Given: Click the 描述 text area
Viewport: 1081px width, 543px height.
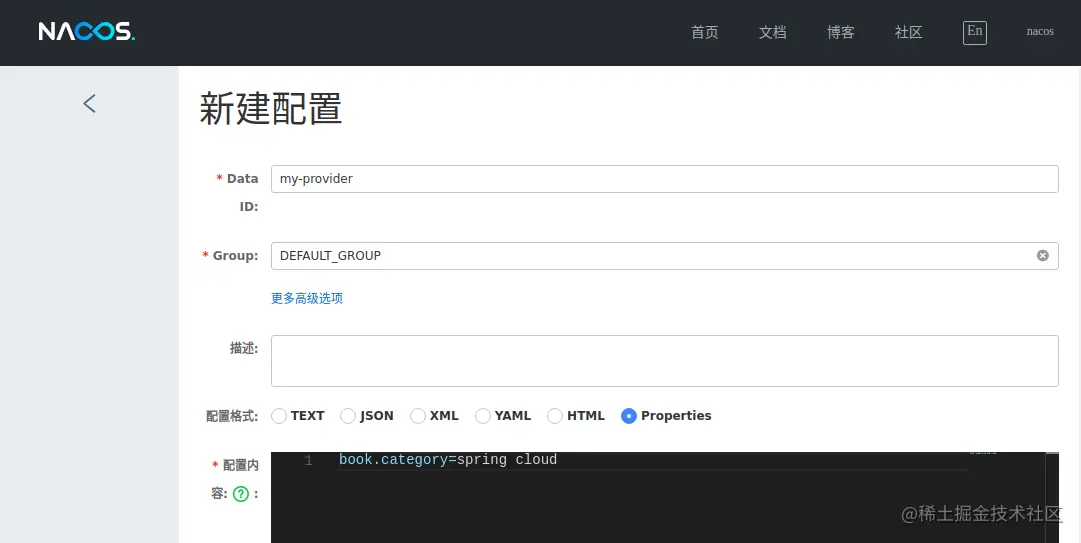Looking at the screenshot, I should (x=665, y=361).
